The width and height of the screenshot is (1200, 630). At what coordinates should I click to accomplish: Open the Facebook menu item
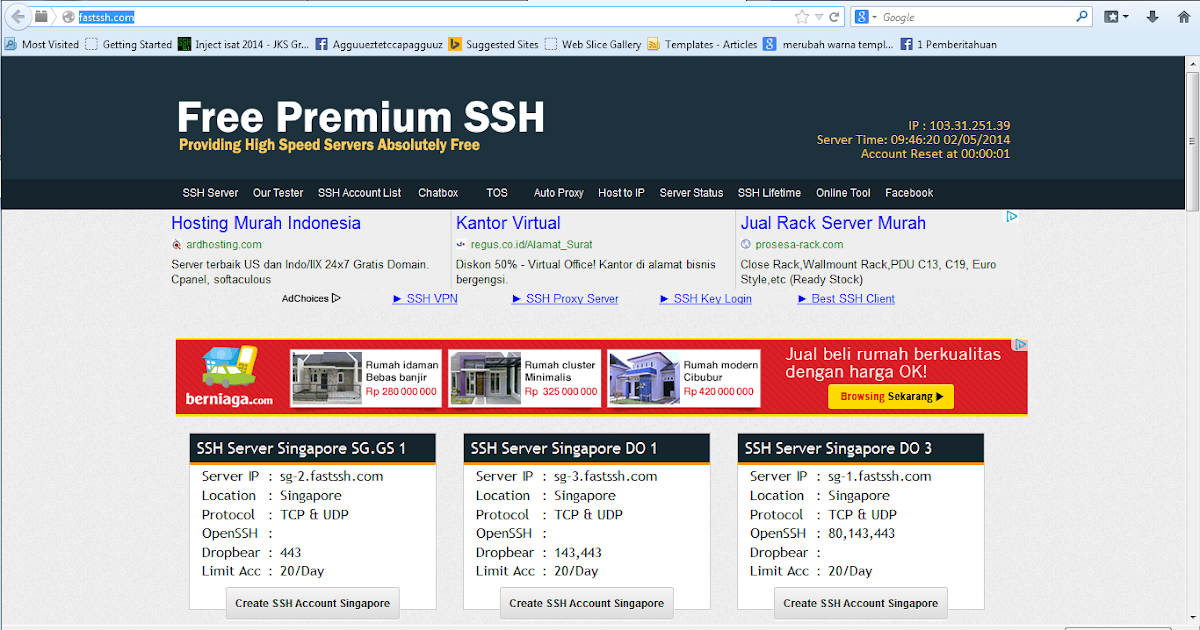[x=909, y=193]
